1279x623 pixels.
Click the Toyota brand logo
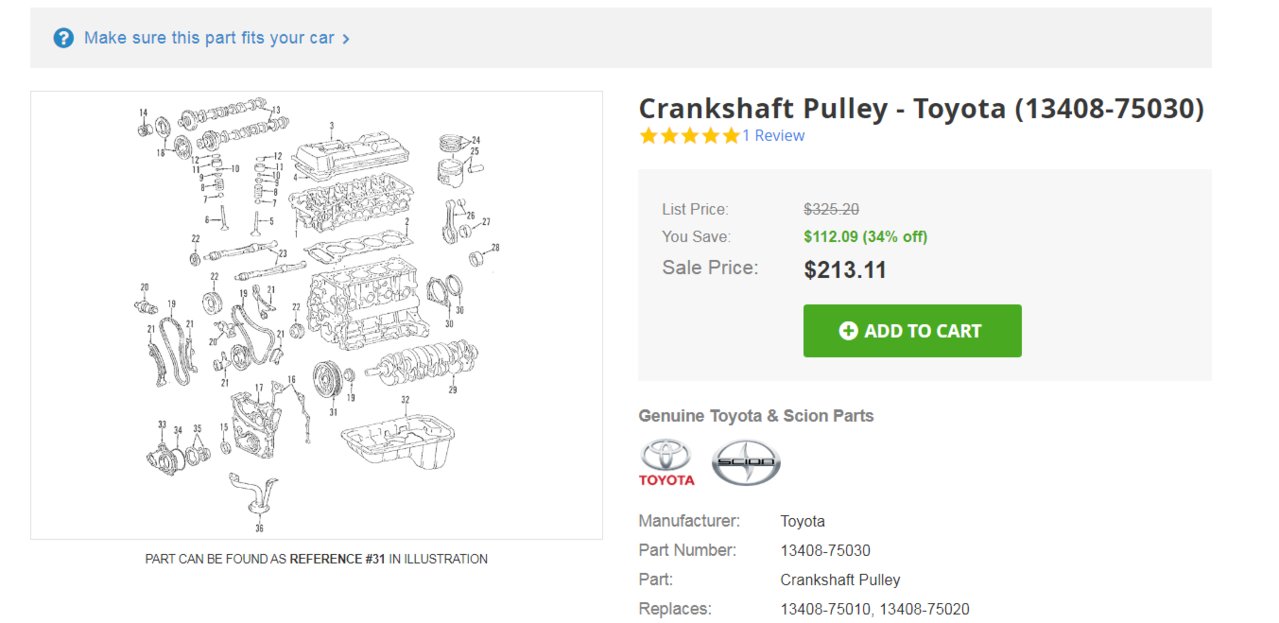[666, 462]
